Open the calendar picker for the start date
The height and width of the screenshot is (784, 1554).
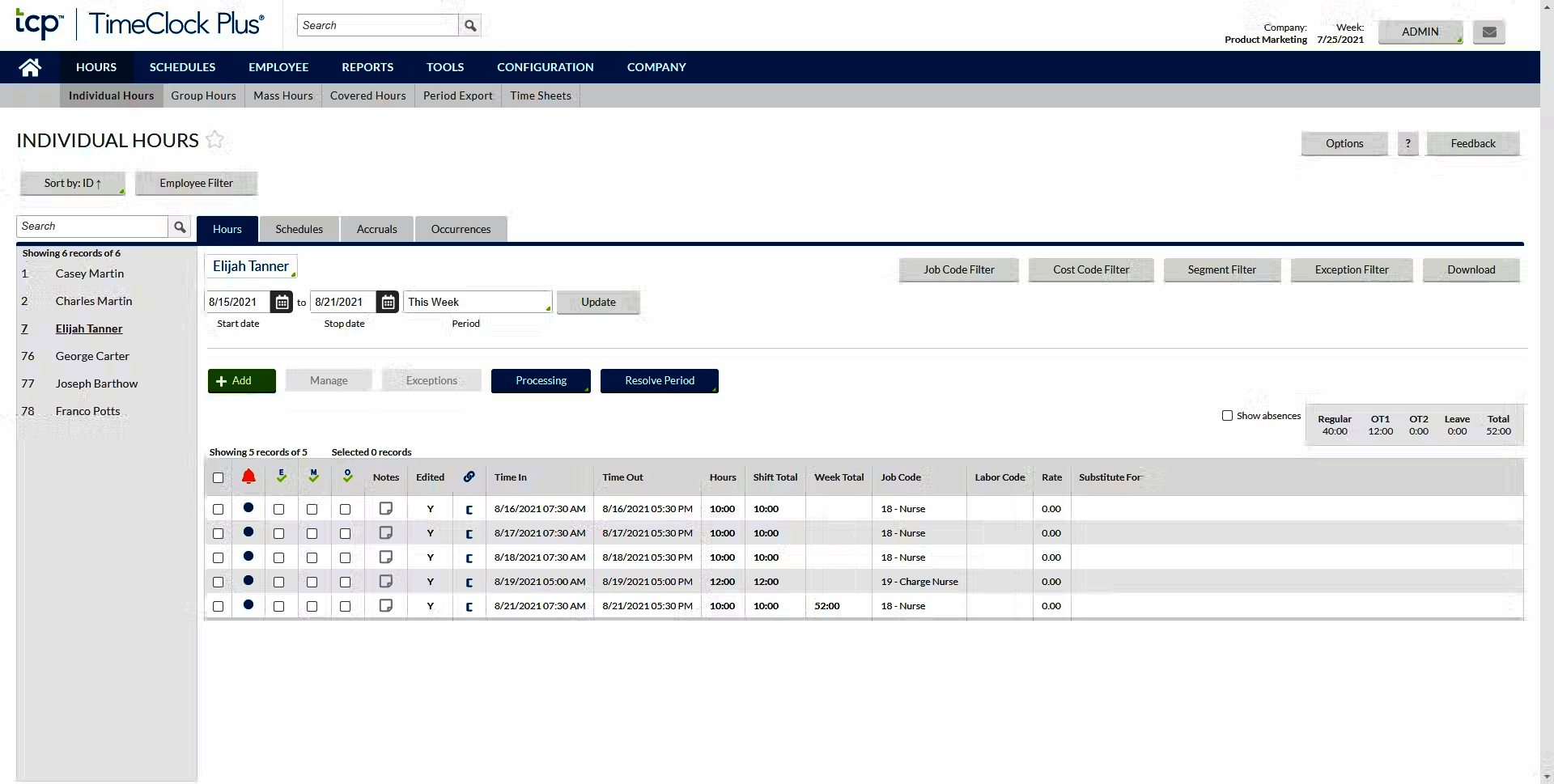281,302
